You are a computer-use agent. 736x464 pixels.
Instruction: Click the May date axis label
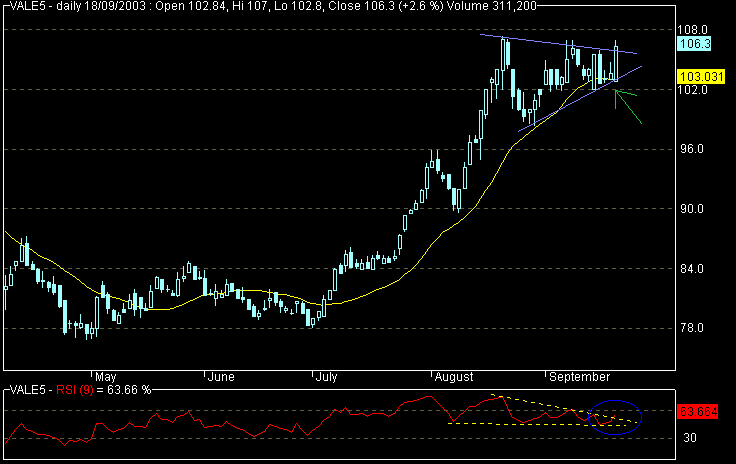[x=106, y=377]
